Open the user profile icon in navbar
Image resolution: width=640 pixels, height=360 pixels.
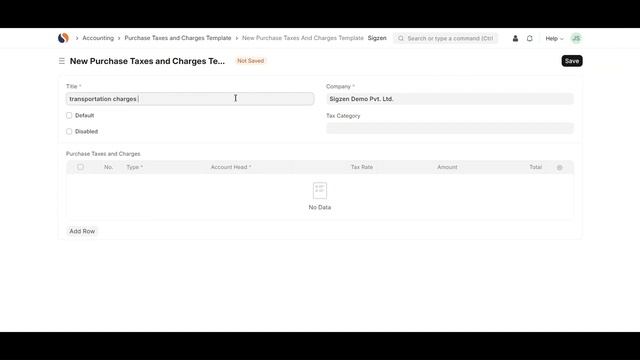pyautogui.click(x=515, y=38)
